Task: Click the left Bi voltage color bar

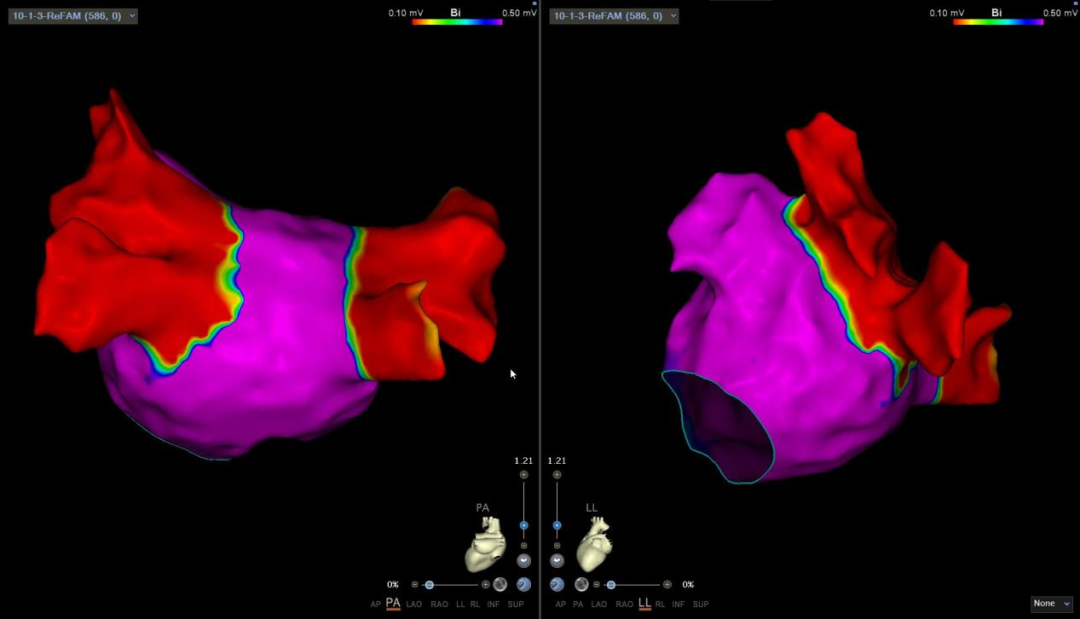Action: 457,21
